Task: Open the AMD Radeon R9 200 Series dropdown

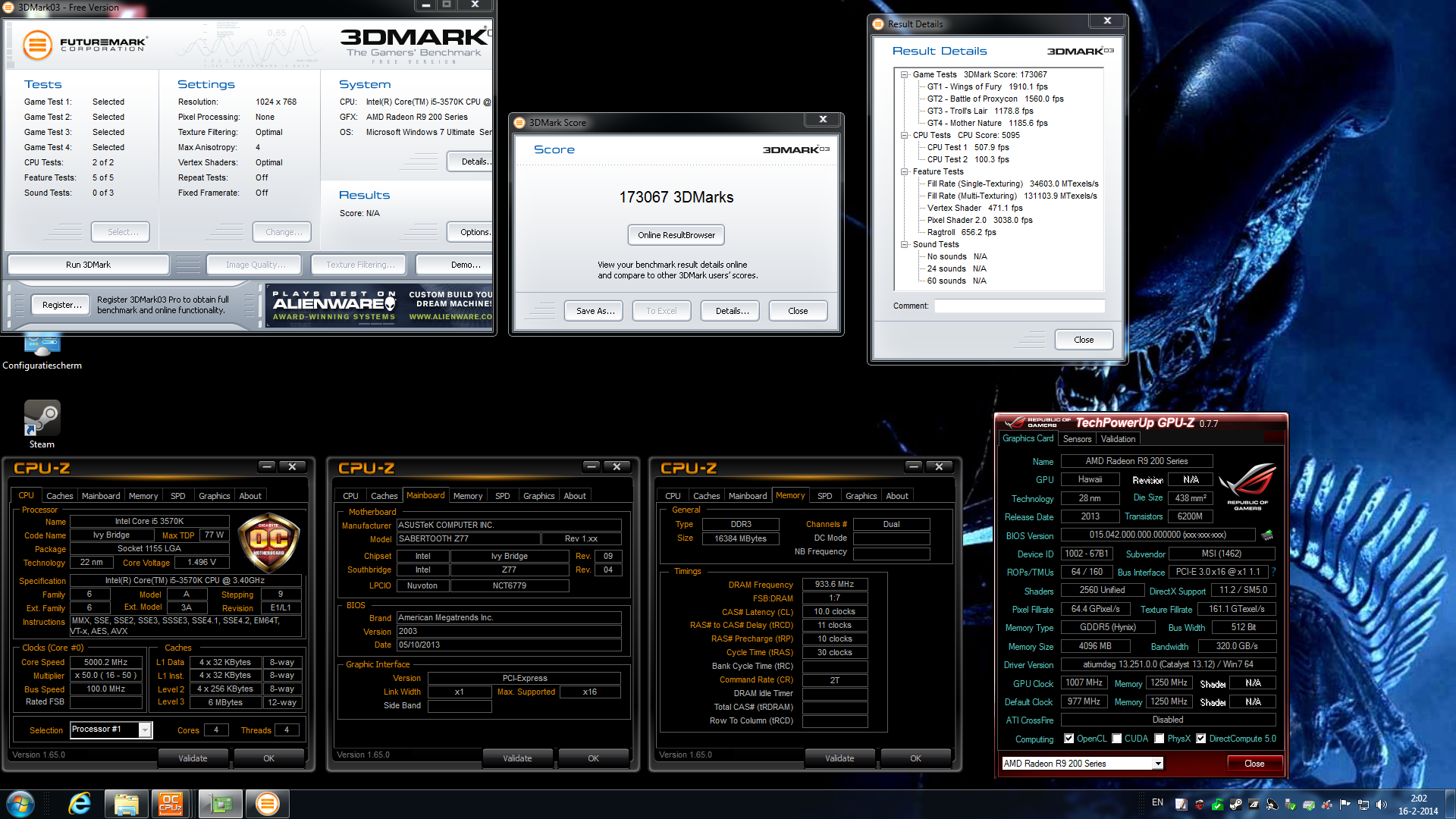Action: coord(1157,764)
